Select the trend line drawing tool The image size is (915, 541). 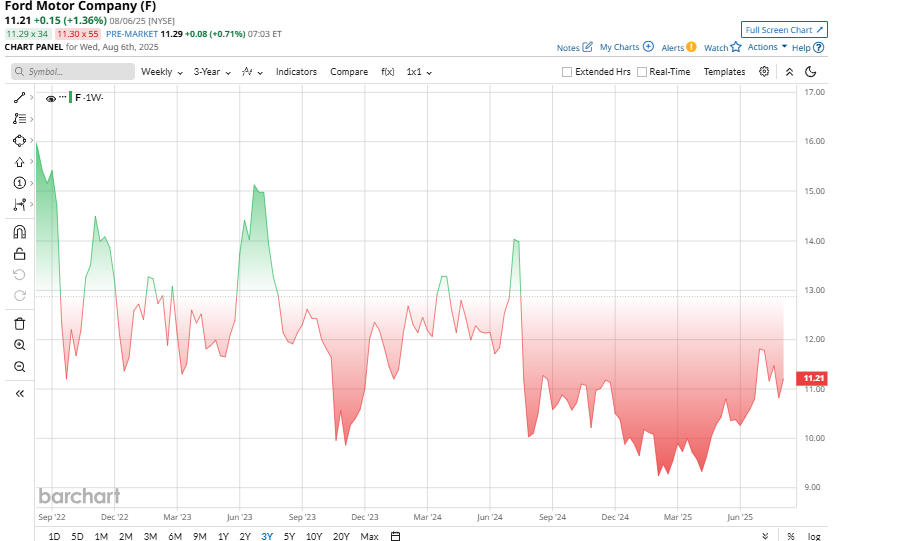point(19,97)
